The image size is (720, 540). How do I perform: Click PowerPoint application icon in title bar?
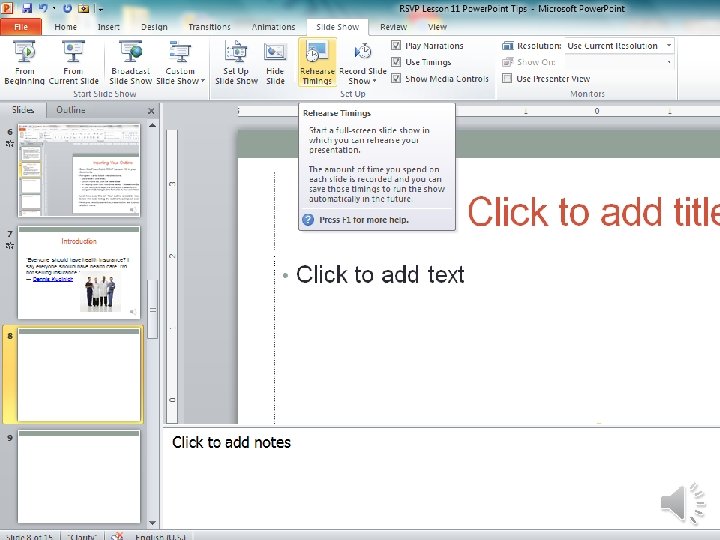[8, 8]
